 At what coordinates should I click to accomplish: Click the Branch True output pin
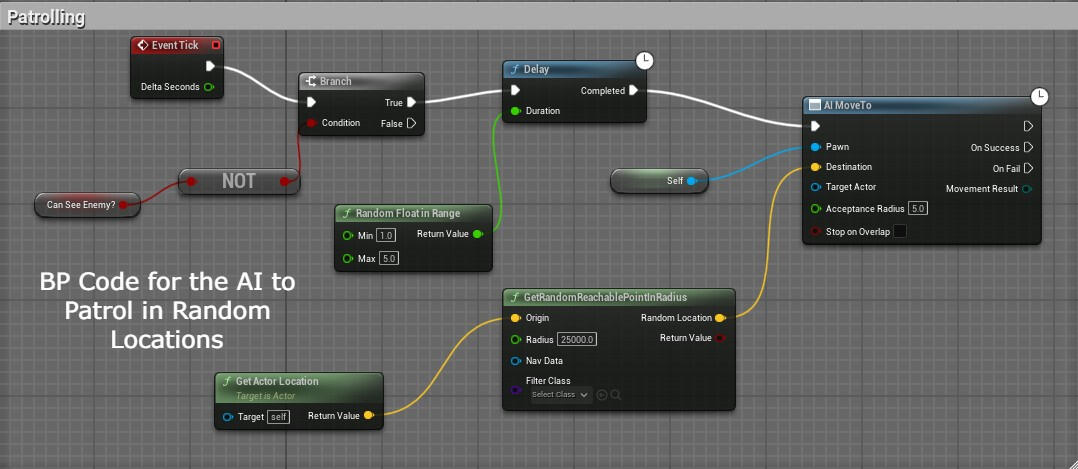pyautogui.click(x=411, y=102)
